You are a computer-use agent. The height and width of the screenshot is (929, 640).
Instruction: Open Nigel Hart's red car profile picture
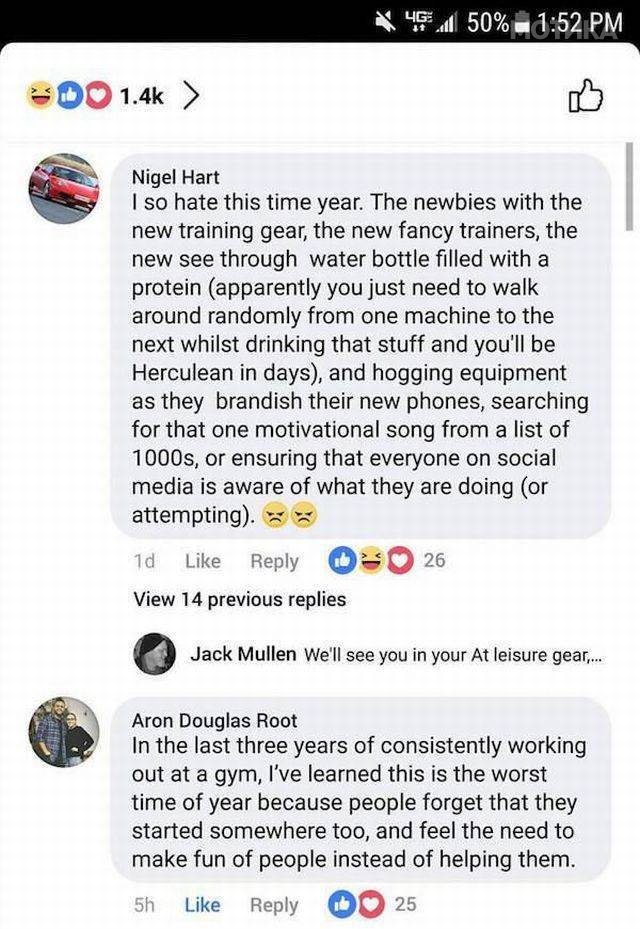pos(64,188)
